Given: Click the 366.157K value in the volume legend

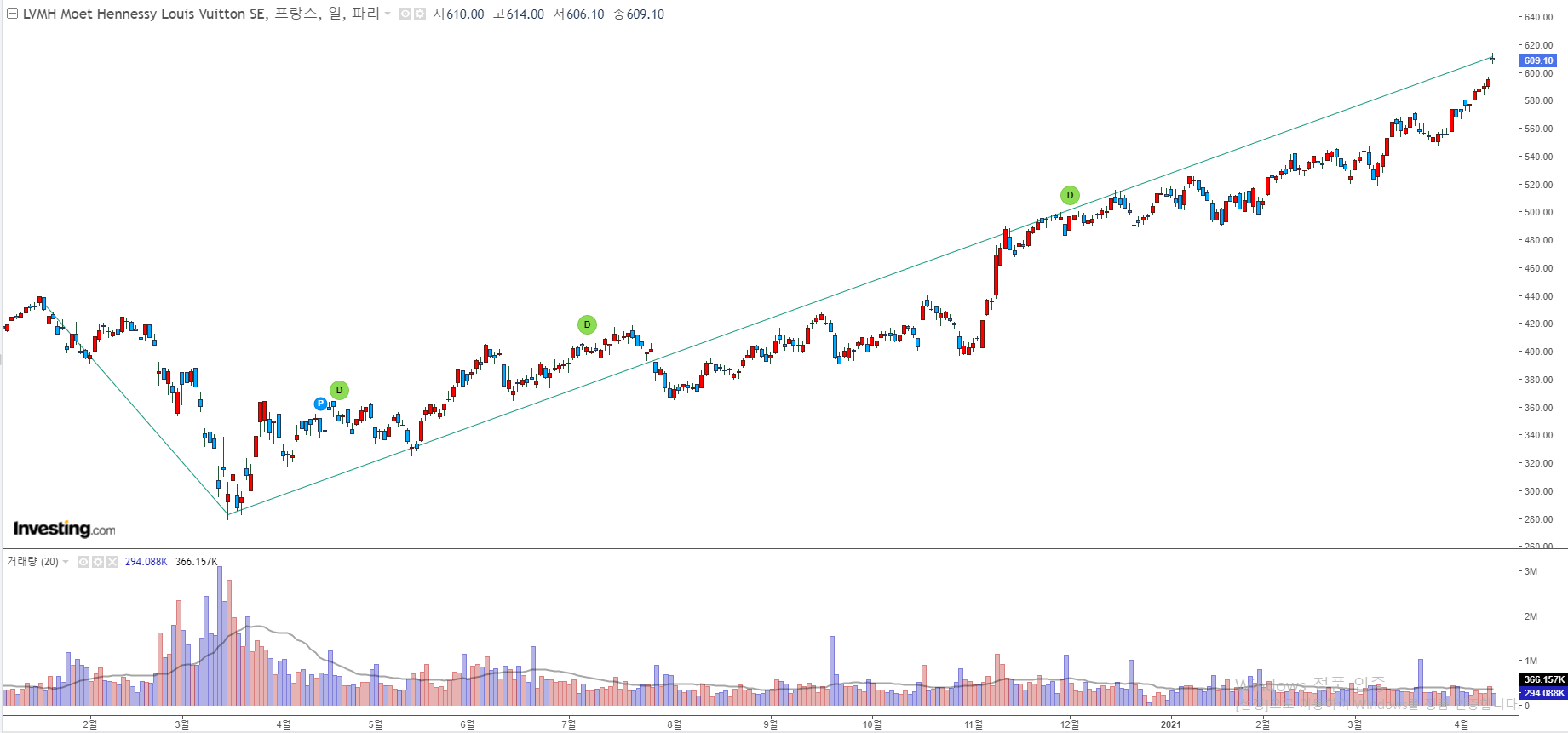Looking at the screenshot, I should (x=197, y=562).
